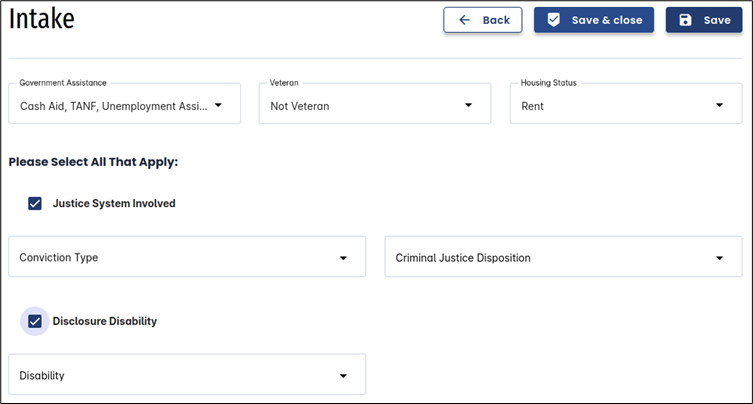Uncheck the Disclosure Disability checkbox
The width and height of the screenshot is (753, 404).
(35, 321)
